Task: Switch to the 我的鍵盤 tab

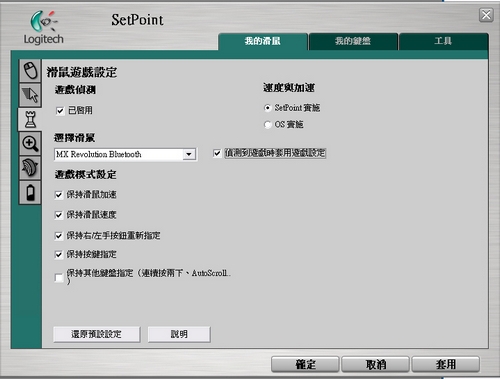Action: 353,41
